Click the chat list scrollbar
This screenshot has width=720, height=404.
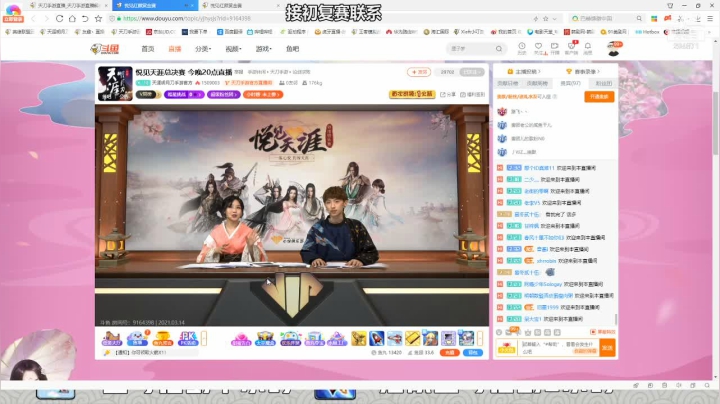(616, 319)
